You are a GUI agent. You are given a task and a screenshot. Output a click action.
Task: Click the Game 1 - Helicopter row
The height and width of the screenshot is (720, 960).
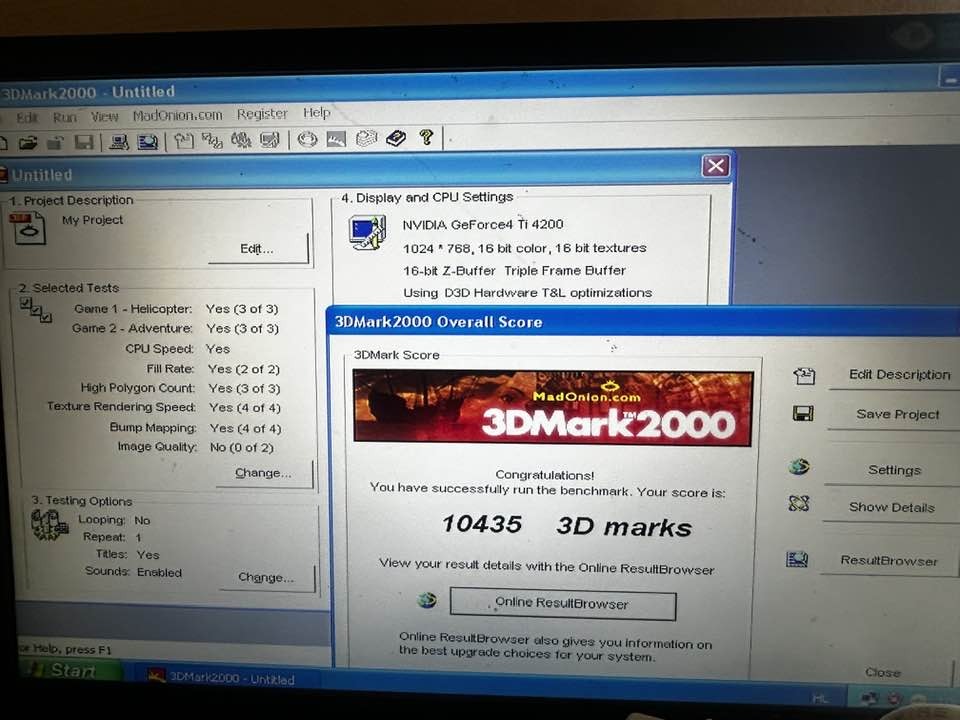(x=176, y=309)
